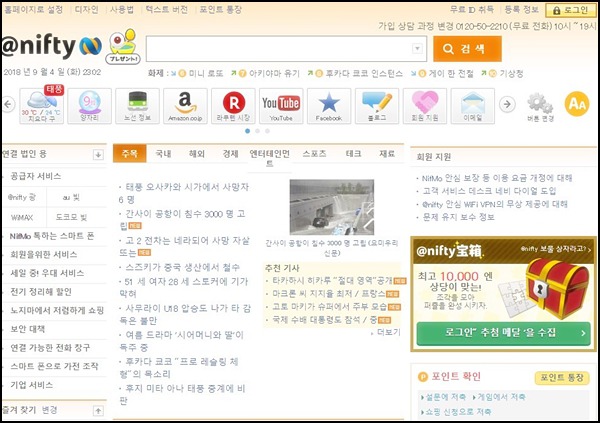Click the au 빛 sidebar cell
600x423 pixels.
pyautogui.click(x=71, y=198)
